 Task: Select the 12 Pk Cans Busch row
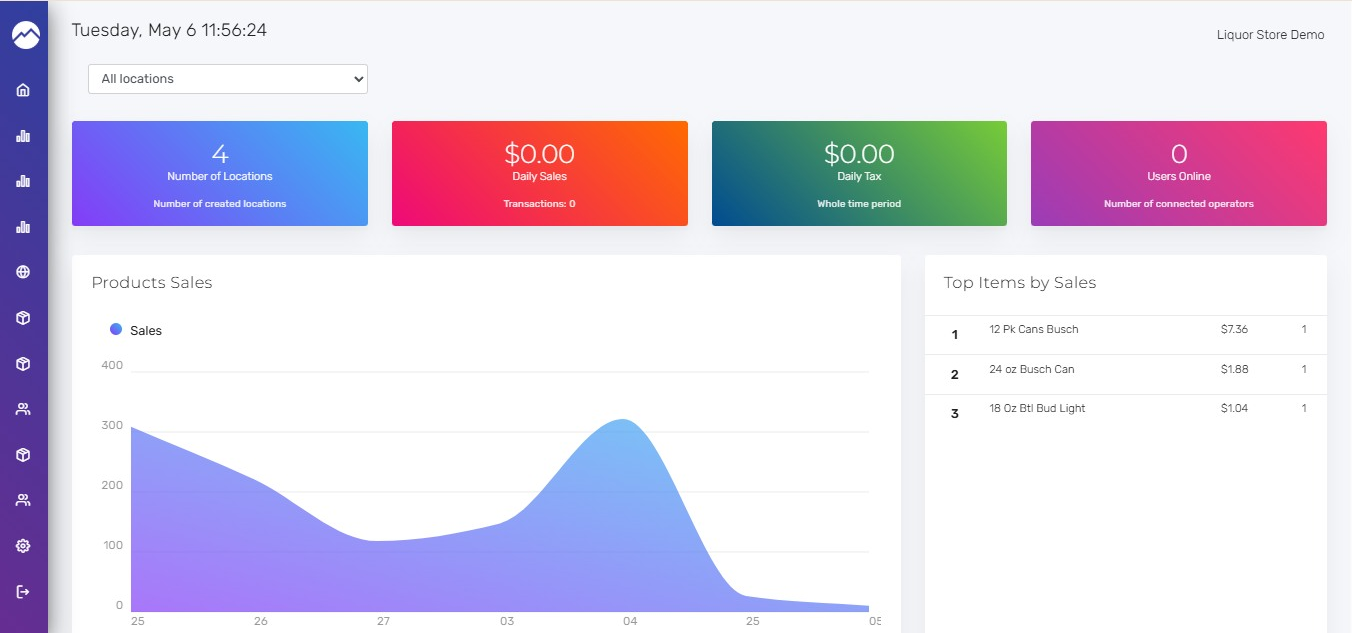[1126, 334]
